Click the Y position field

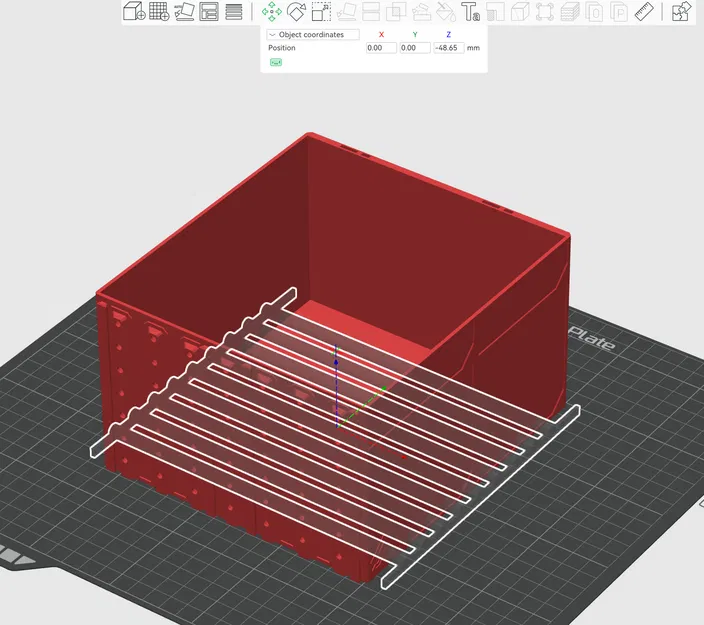(x=415, y=48)
